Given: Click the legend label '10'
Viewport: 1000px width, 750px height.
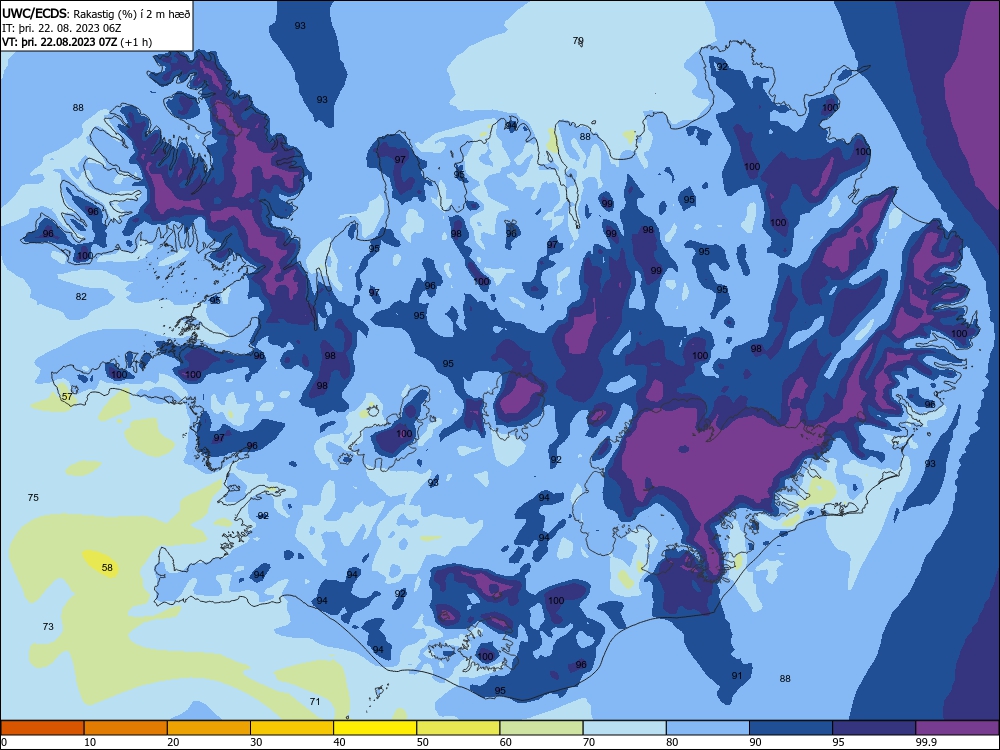Looking at the screenshot, I should click(90, 742).
